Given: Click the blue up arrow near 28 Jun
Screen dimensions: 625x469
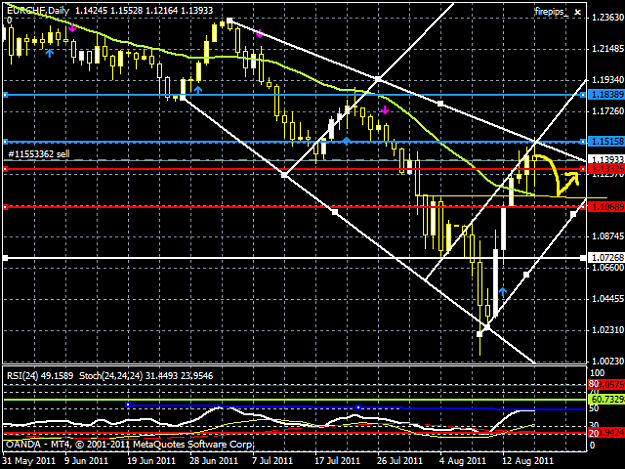Looking at the screenshot, I should 198,90.
